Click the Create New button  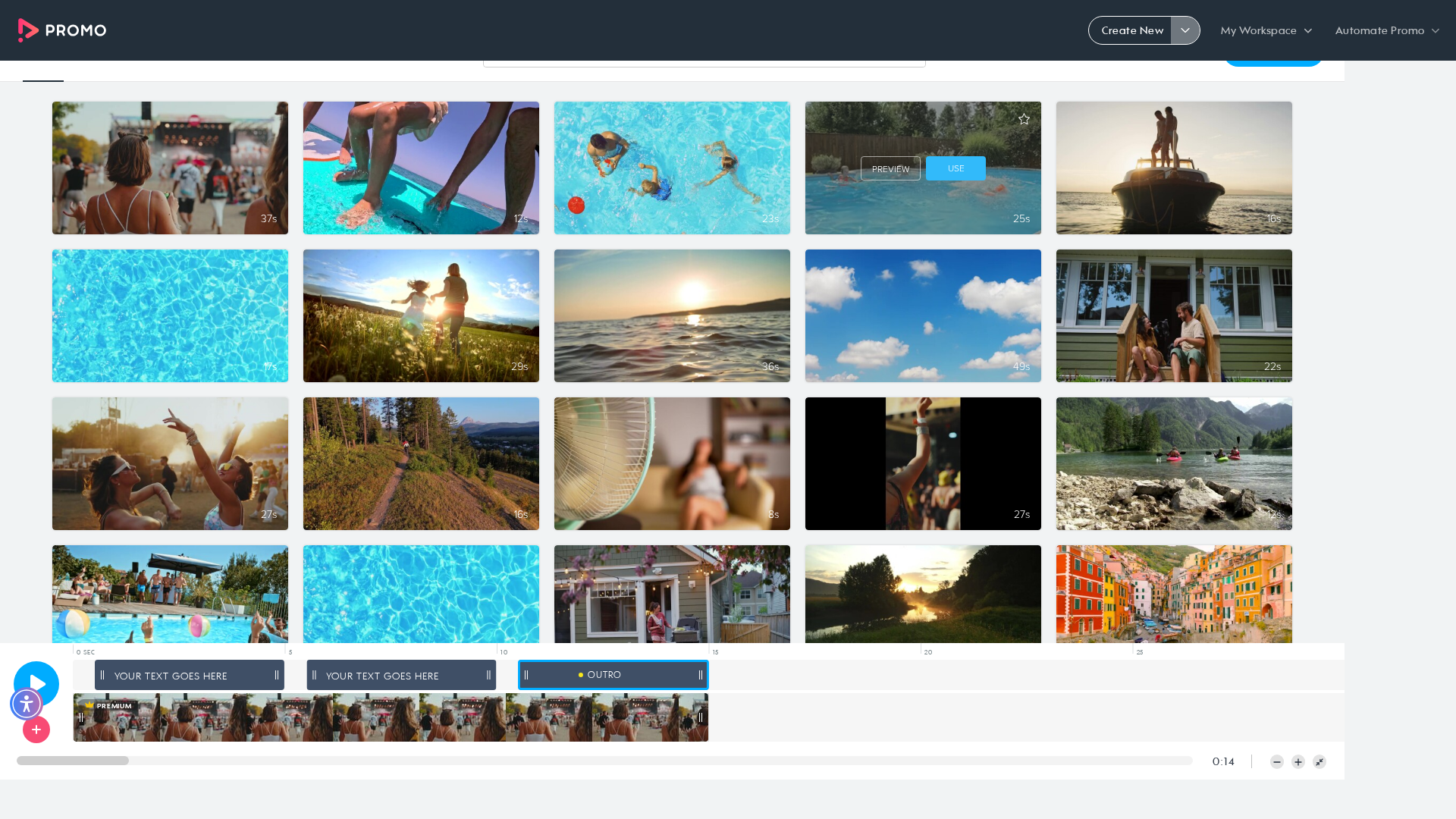pyautogui.click(x=1131, y=30)
